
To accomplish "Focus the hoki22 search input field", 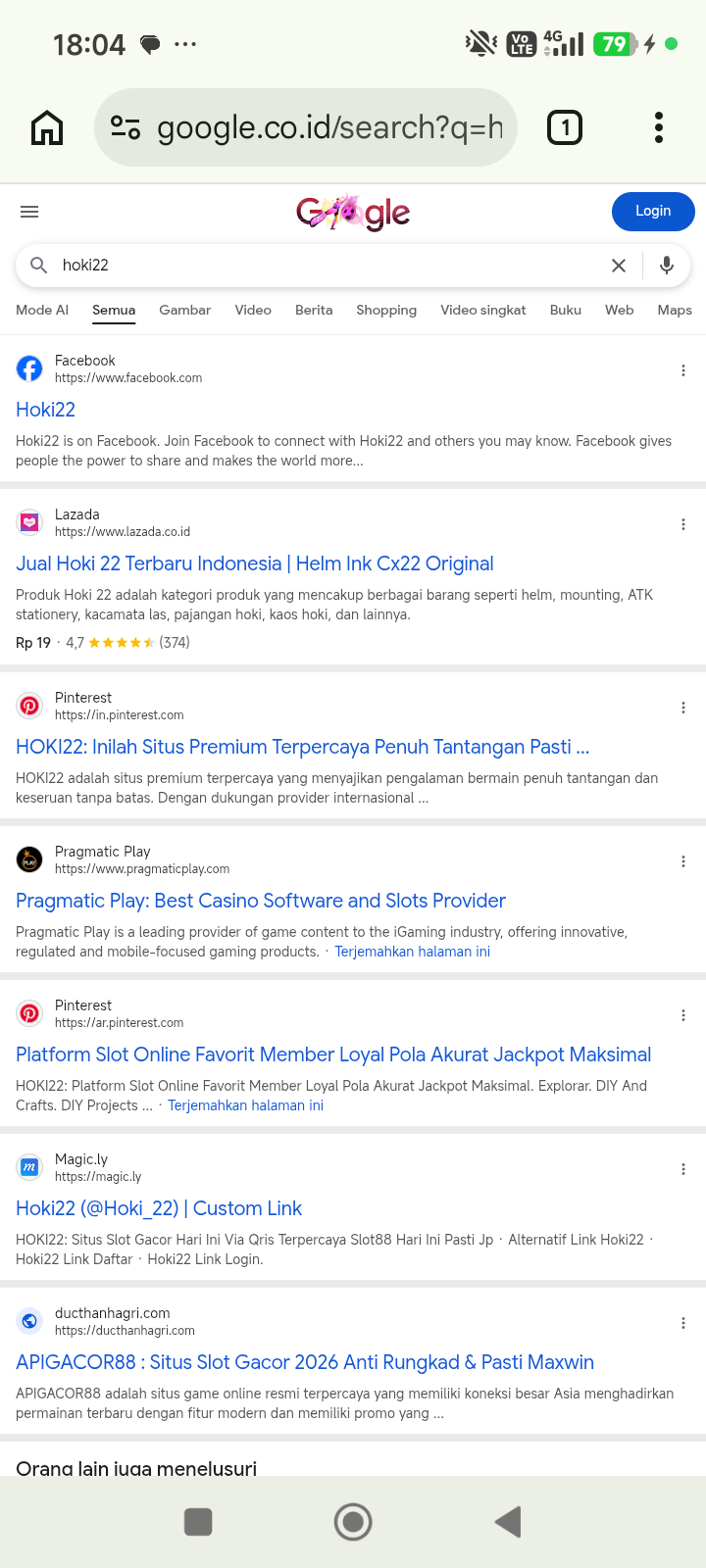I will coord(328,266).
